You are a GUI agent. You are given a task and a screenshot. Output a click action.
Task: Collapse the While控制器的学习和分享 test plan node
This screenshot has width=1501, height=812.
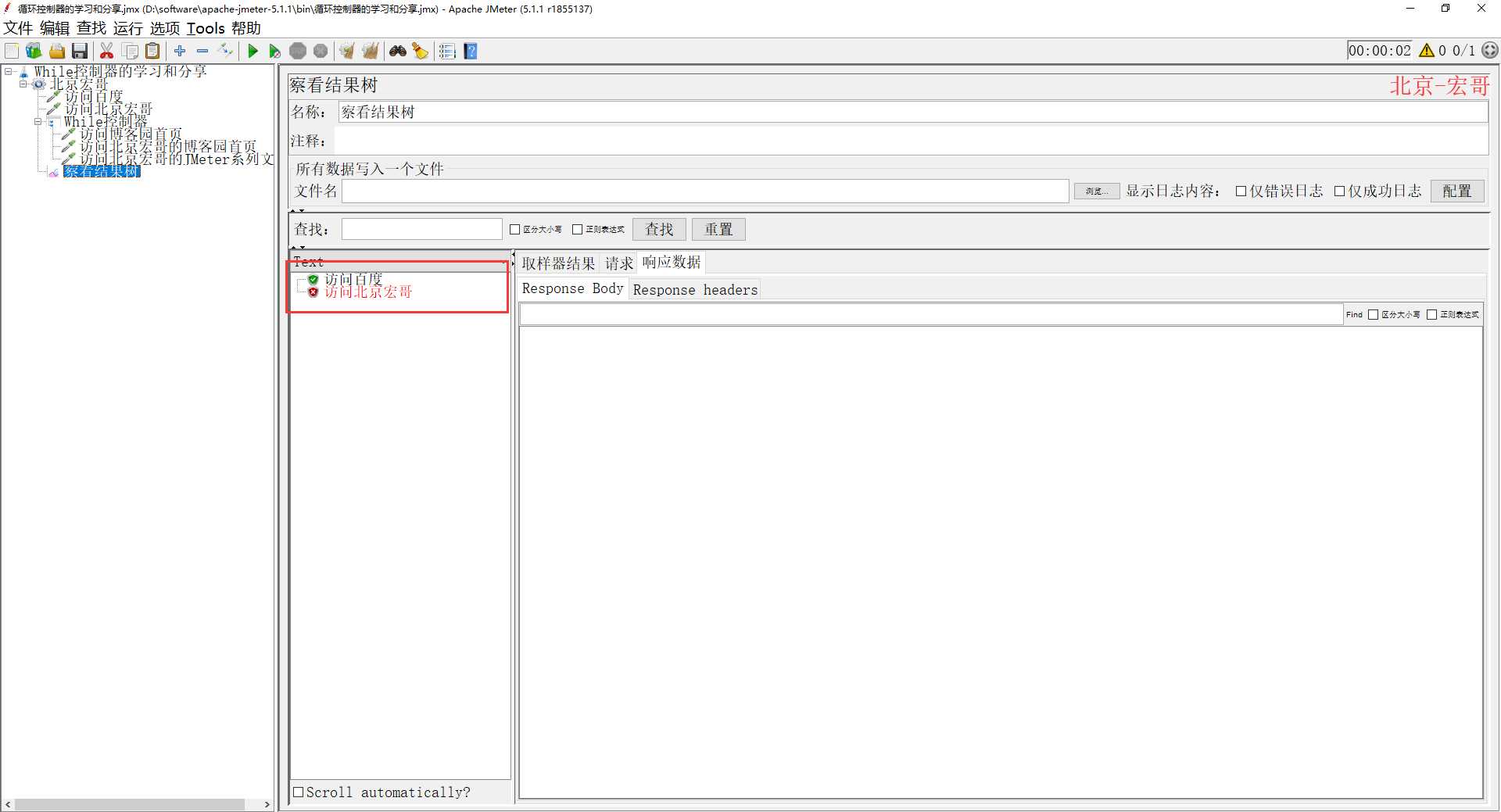point(9,71)
